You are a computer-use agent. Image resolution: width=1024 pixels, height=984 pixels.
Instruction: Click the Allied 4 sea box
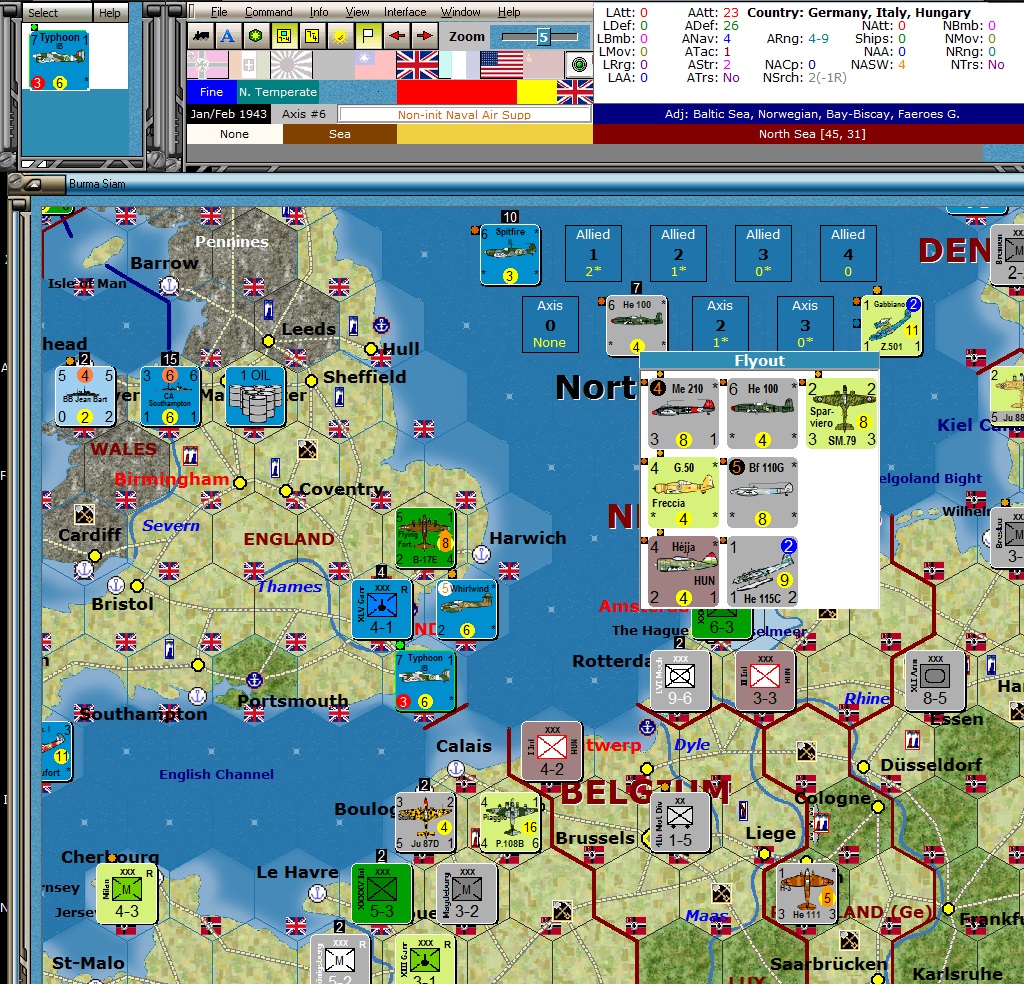848,253
